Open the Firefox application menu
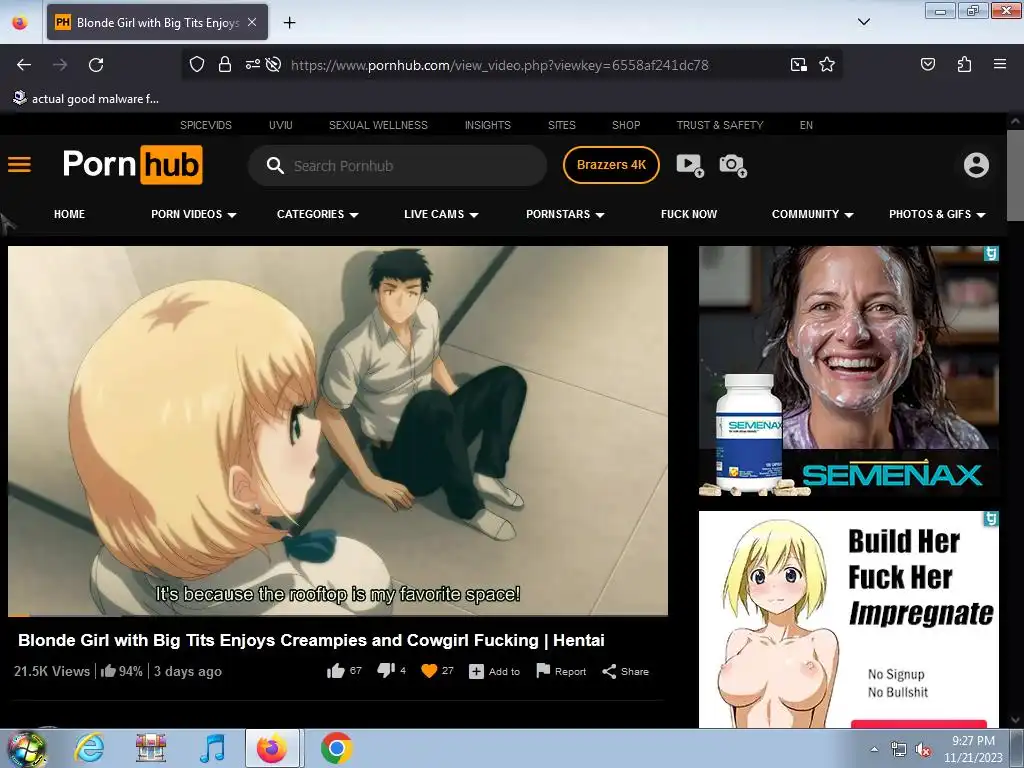The image size is (1024, 768). click(x=999, y=64)
